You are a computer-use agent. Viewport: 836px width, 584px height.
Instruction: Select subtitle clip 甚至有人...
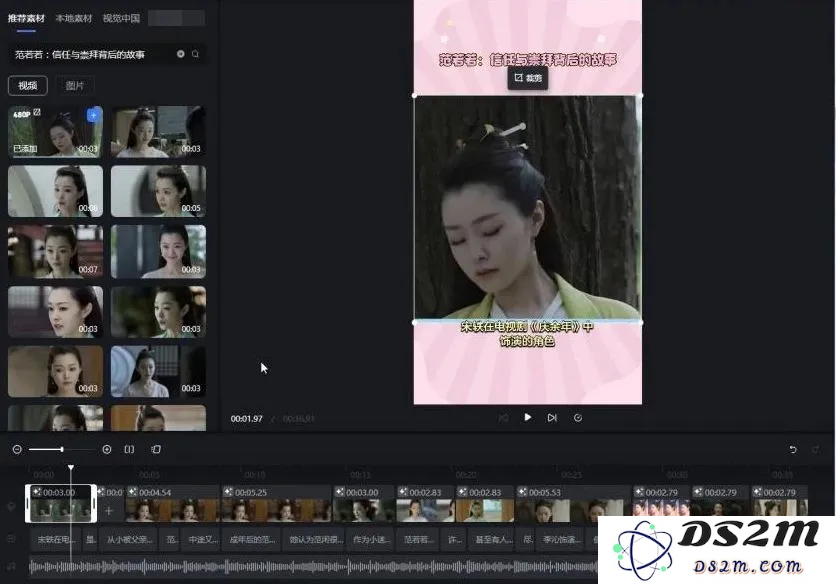click(x=493, y=539)
